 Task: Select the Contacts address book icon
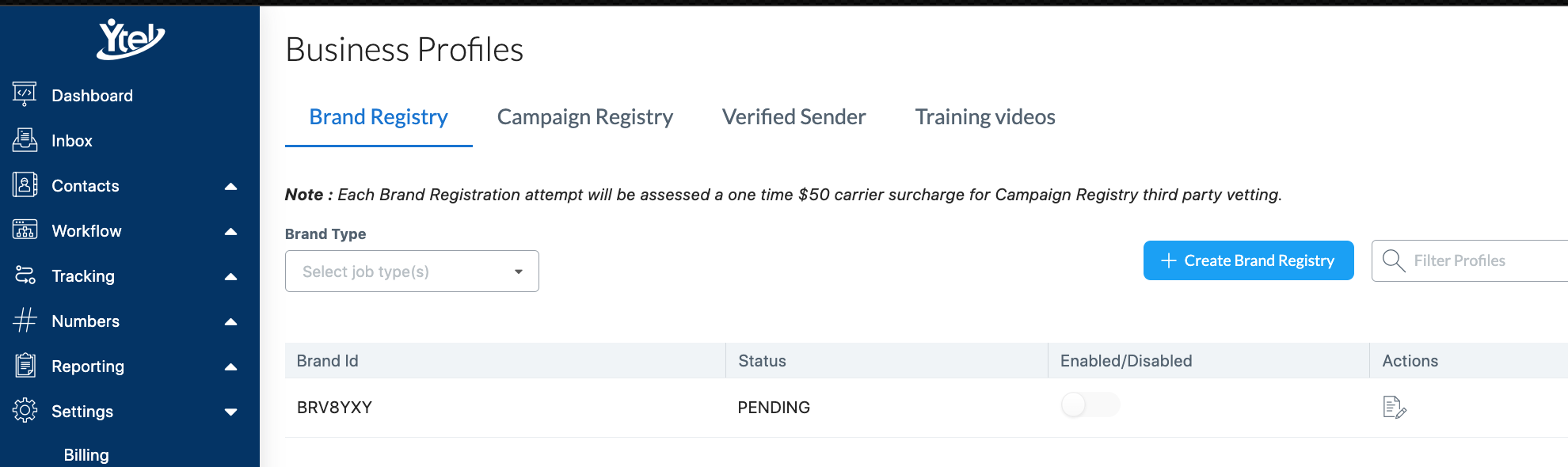[x=25, y=185]
